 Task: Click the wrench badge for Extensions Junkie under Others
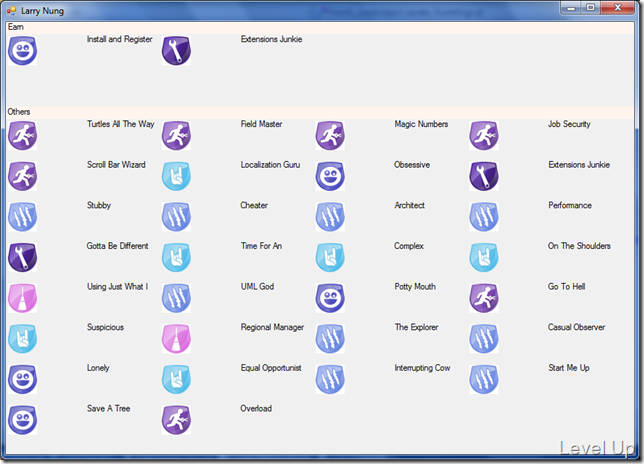click(x=484, y=176)
